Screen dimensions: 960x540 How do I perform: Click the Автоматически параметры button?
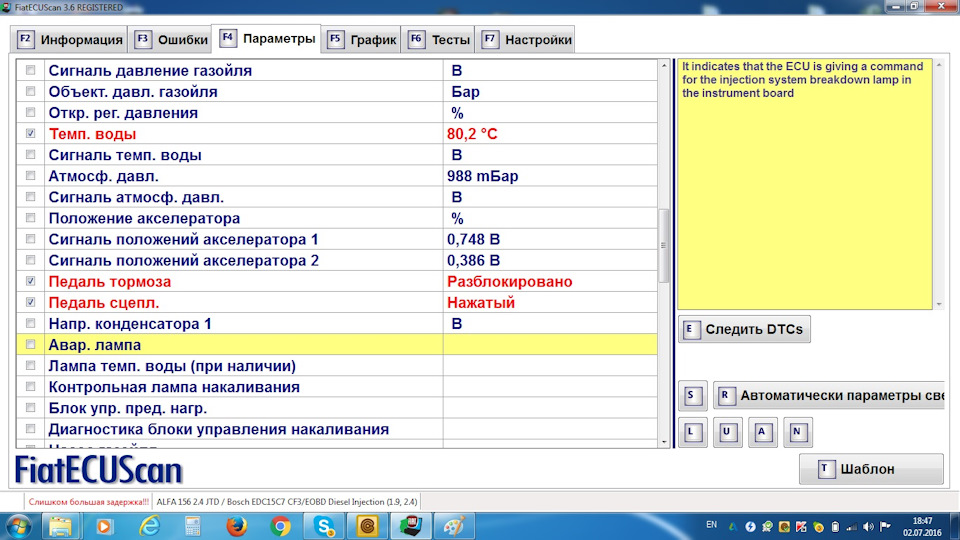[829, 396]
